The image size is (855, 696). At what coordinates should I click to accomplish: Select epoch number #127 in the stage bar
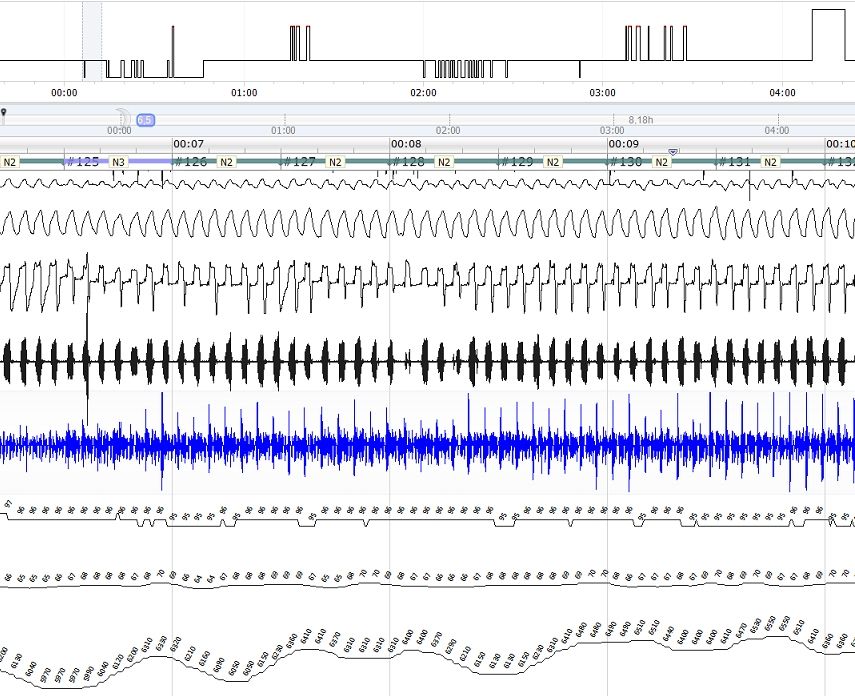click(x=300, y=162)
